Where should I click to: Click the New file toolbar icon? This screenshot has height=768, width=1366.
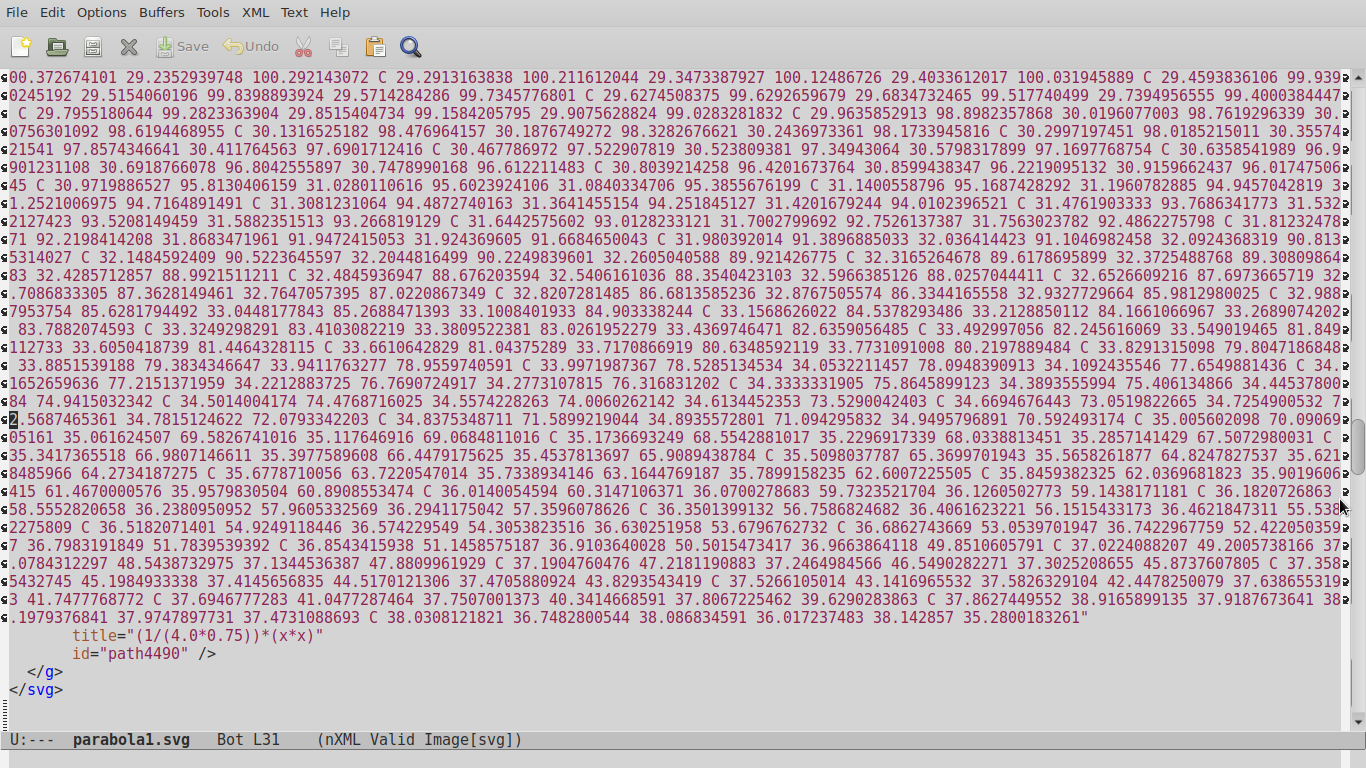coord(21,47)
